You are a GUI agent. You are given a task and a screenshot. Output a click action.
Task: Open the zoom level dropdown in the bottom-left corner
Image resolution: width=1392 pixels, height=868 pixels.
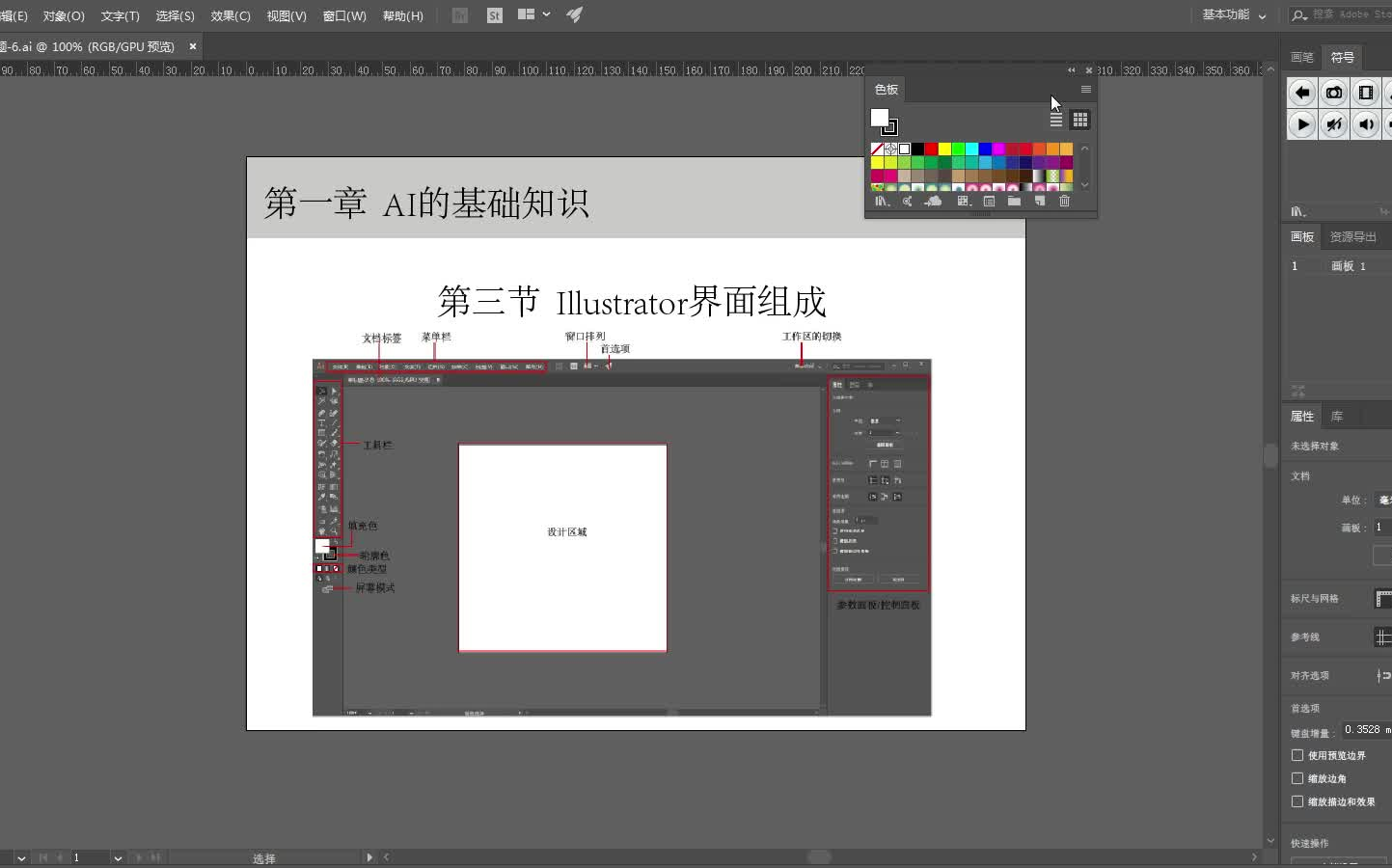click(x=21, y=857)
